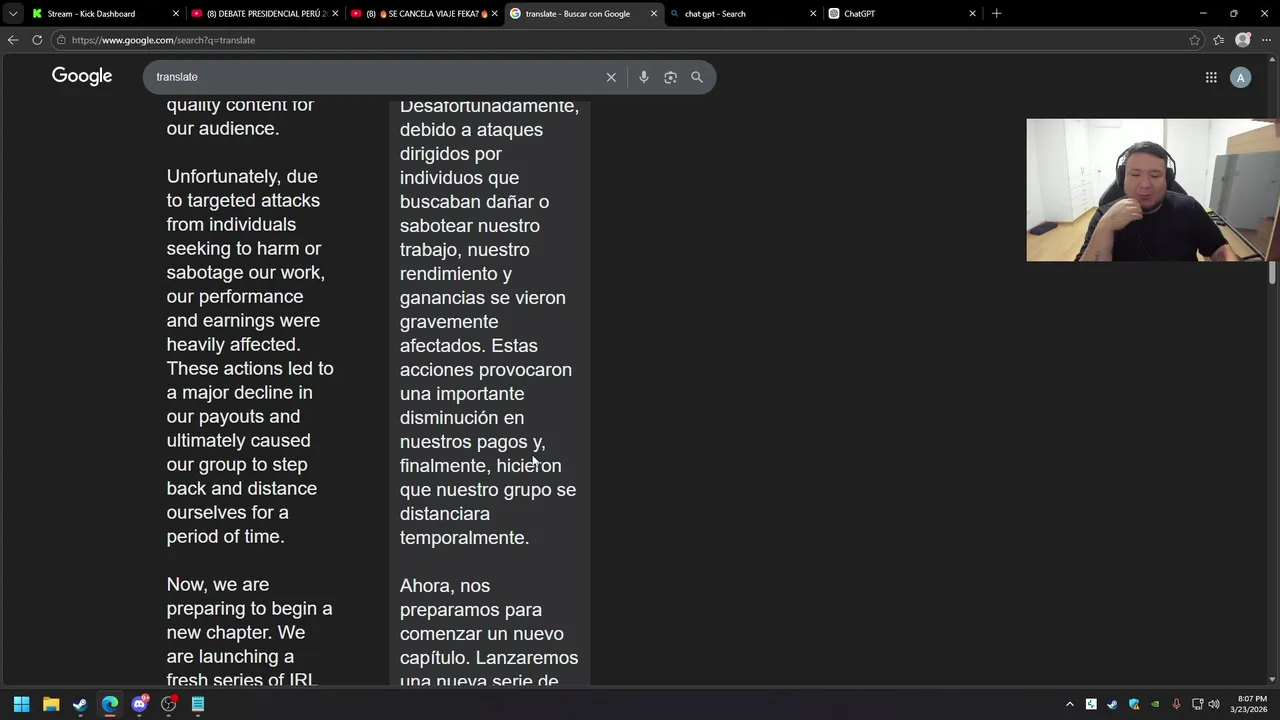The height and width of the screenshot is (720, 1280).
Task: Open the browser profile icon
Action: [1243, 40]
